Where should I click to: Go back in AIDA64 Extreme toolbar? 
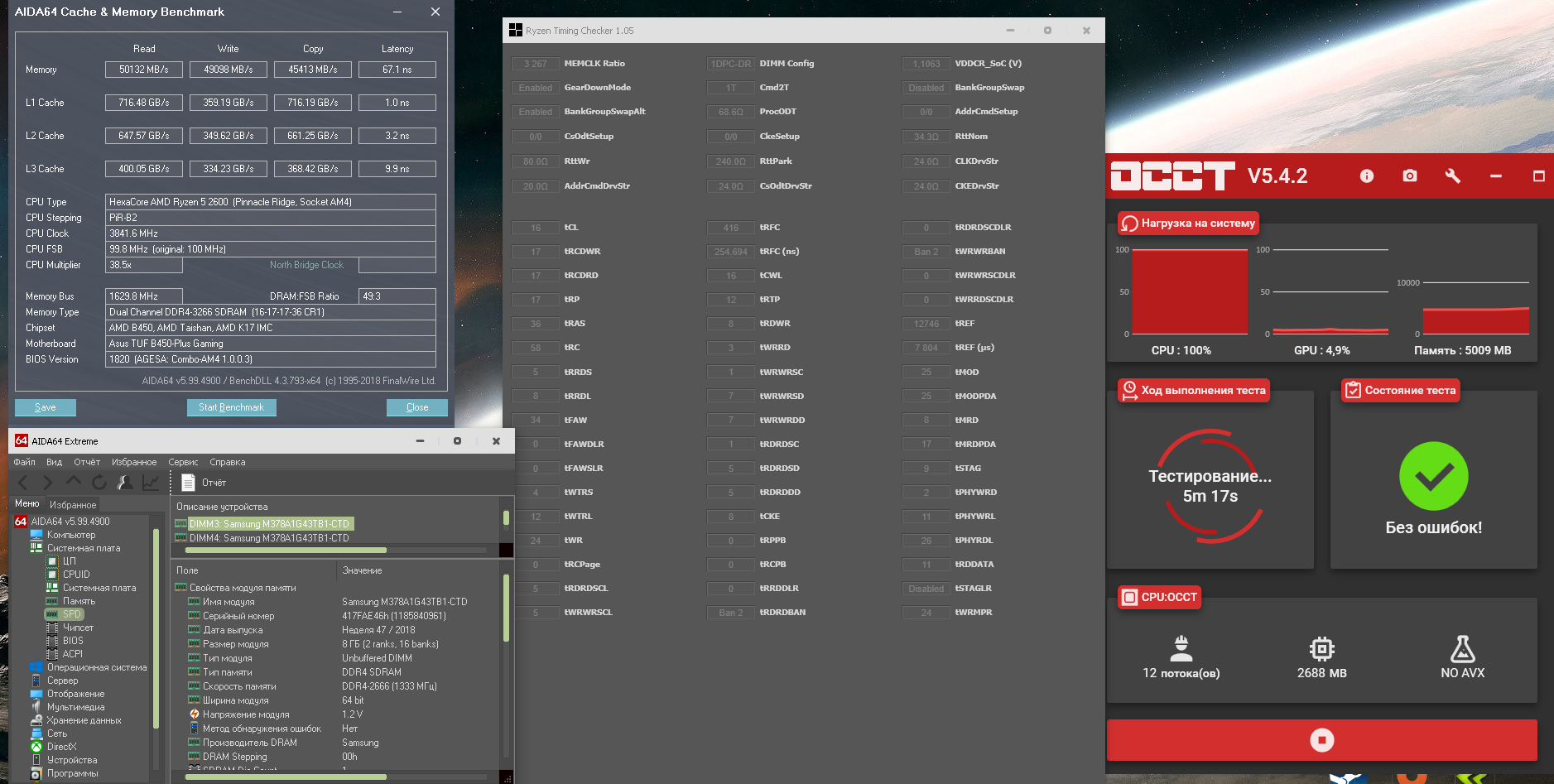tap(23, 482)
